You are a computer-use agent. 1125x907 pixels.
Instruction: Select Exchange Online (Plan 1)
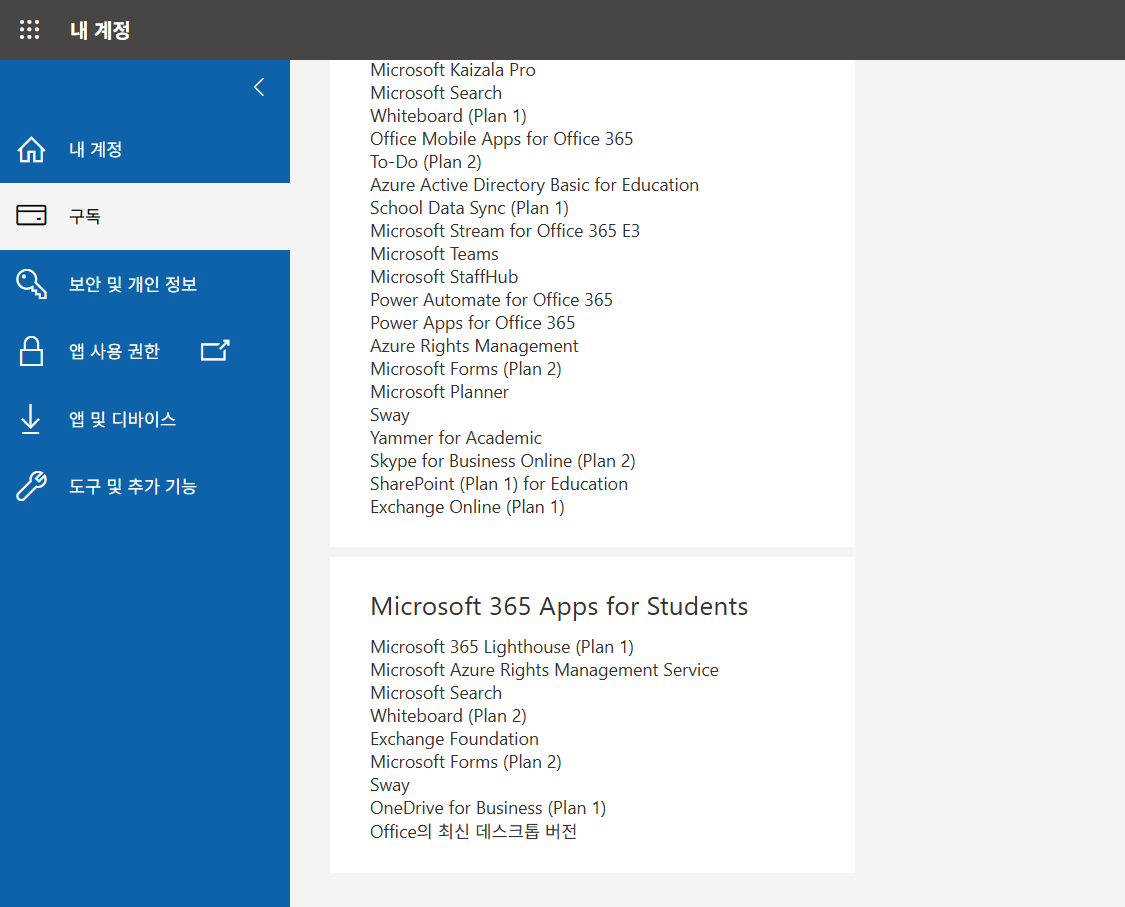[x=467, y=506]
